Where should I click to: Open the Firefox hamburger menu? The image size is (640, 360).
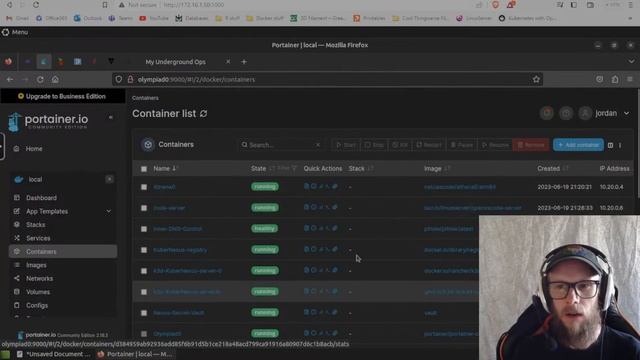click(630, 79)
